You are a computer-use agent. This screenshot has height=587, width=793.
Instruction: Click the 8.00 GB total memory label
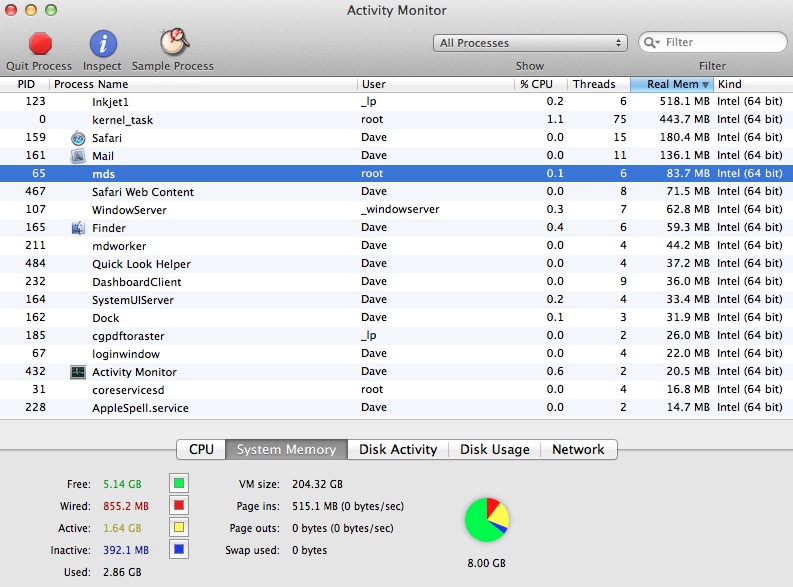tap(487, 563)
